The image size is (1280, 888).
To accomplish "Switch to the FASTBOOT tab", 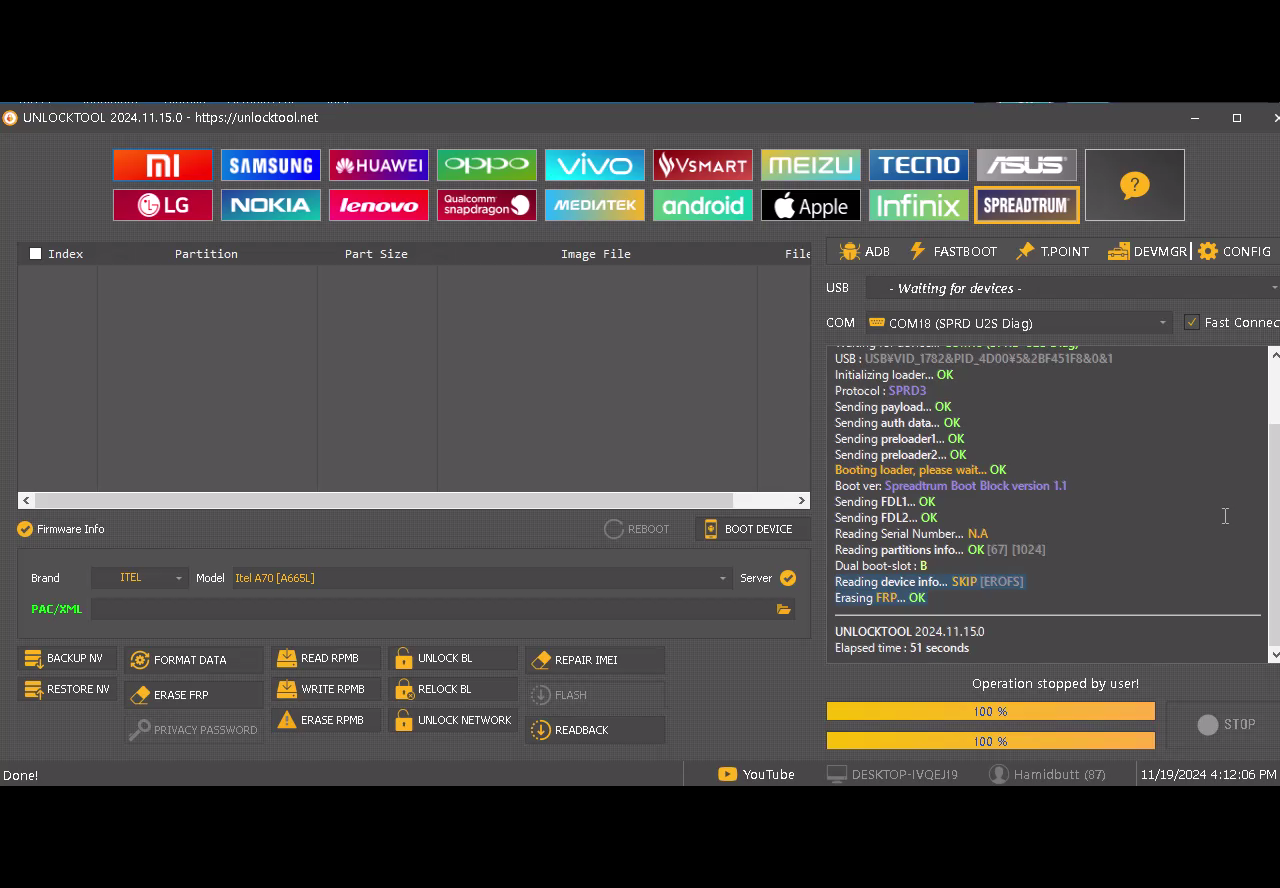I will 952,251.
